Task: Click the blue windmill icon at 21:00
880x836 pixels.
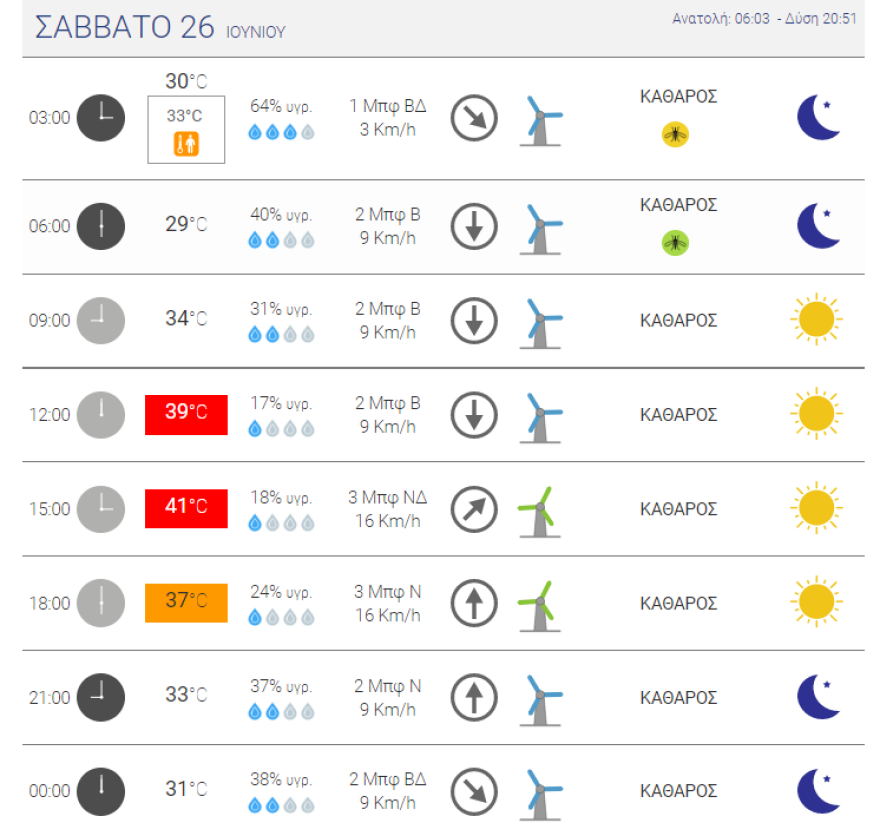Action: [540, 699]
